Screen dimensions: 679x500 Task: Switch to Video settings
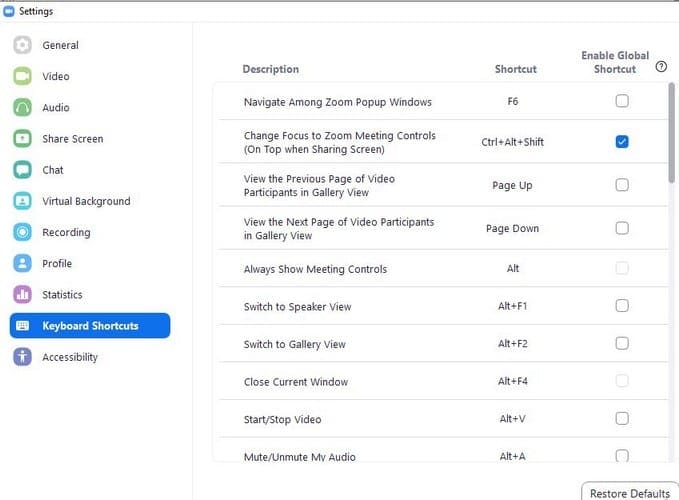pos(55,76)
